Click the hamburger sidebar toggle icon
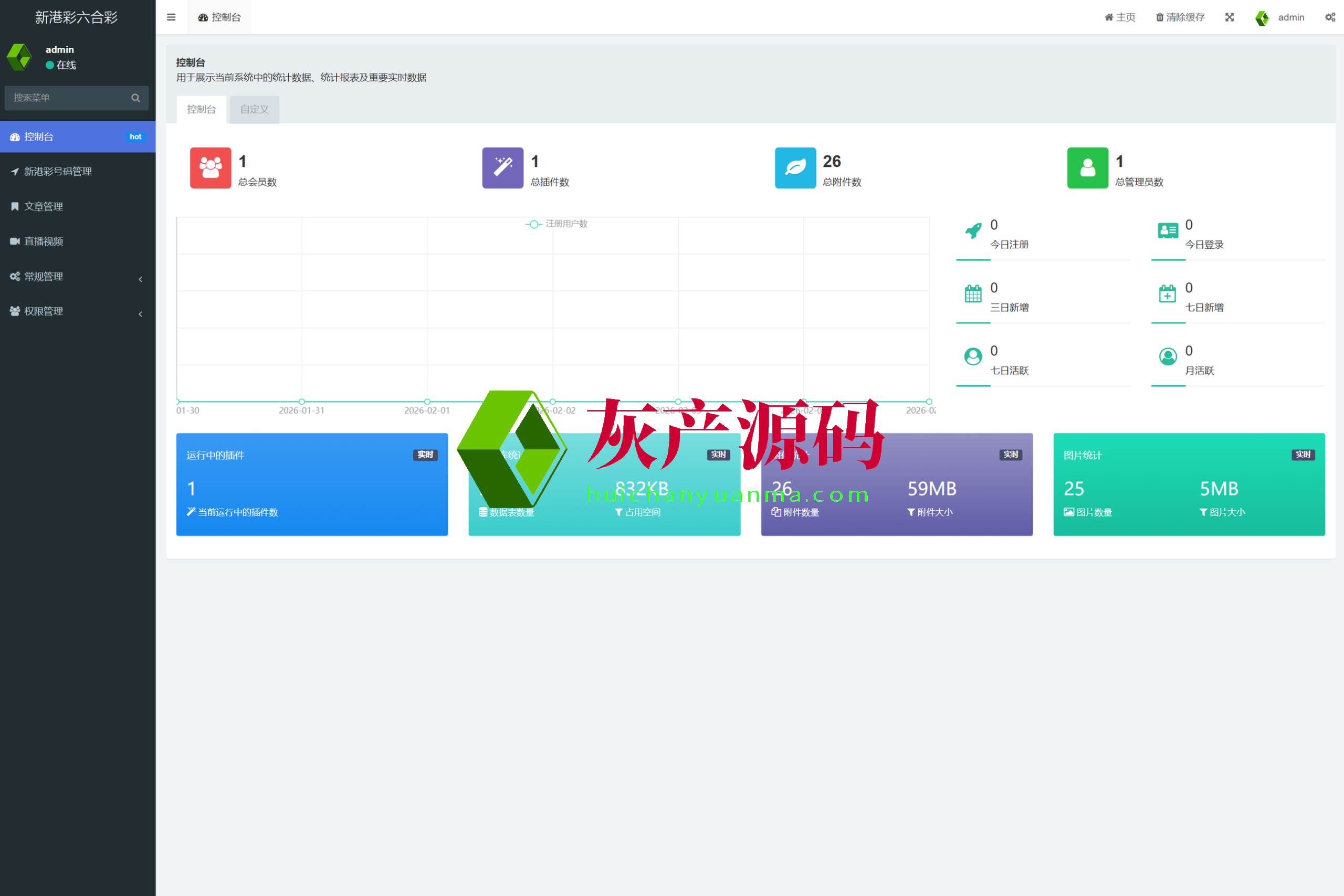 [171, 17]
